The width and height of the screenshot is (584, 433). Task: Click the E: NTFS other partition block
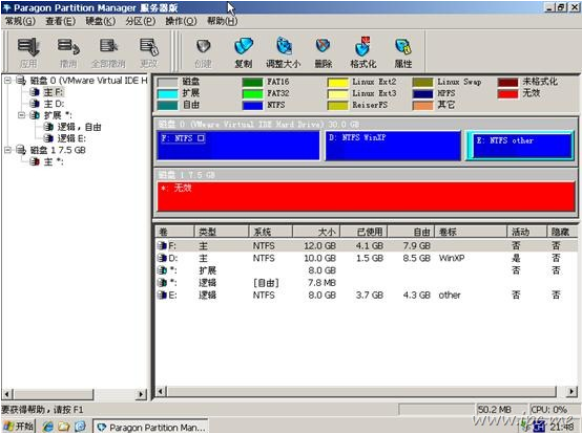click(520, 146)
